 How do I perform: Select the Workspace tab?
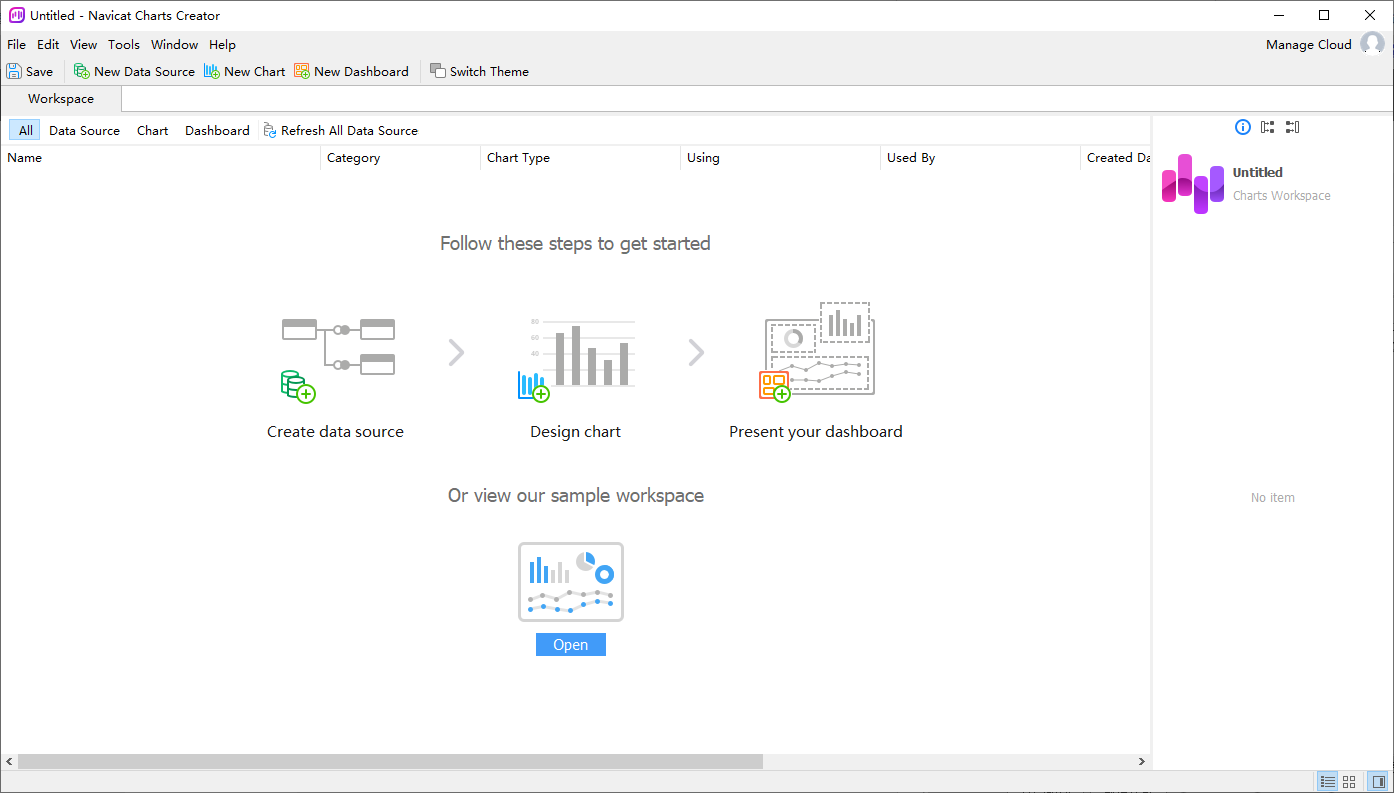(61, 99)
